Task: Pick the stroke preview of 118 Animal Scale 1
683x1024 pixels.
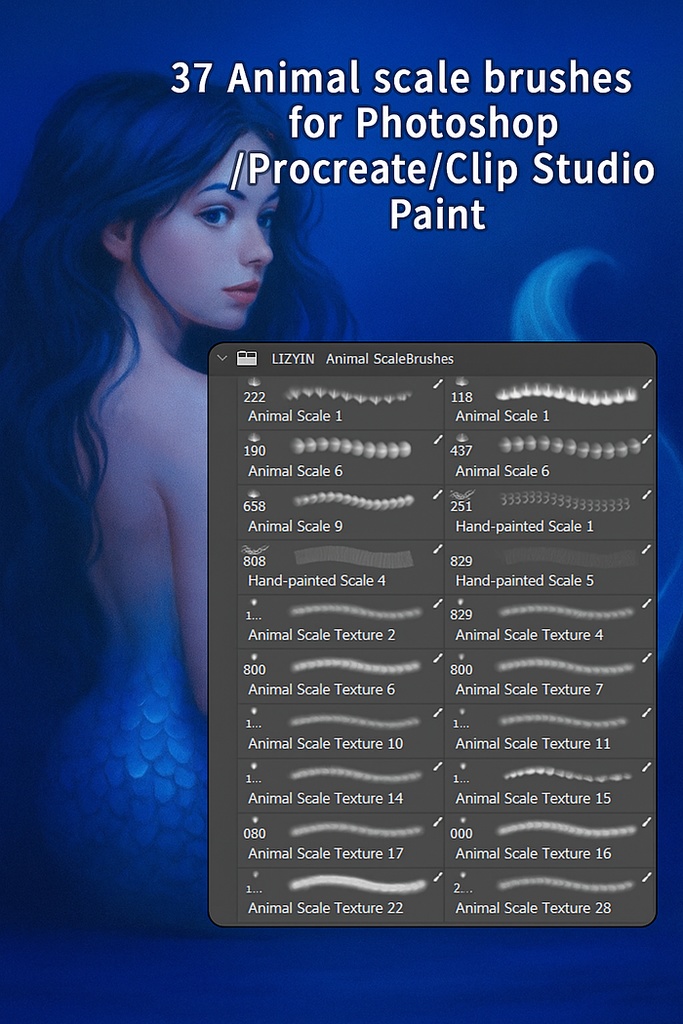Action: [x=566, y=394]
